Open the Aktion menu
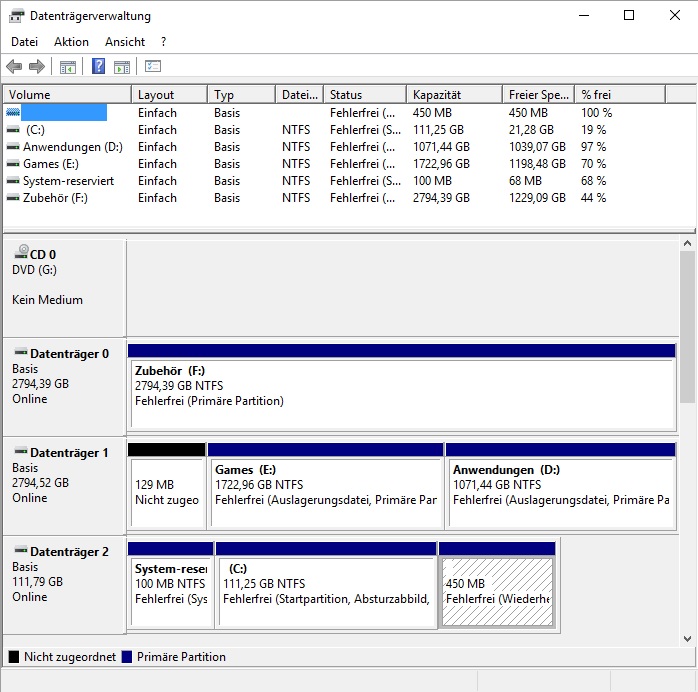This screenshot has height=692, width=698. tap(71, 42)
